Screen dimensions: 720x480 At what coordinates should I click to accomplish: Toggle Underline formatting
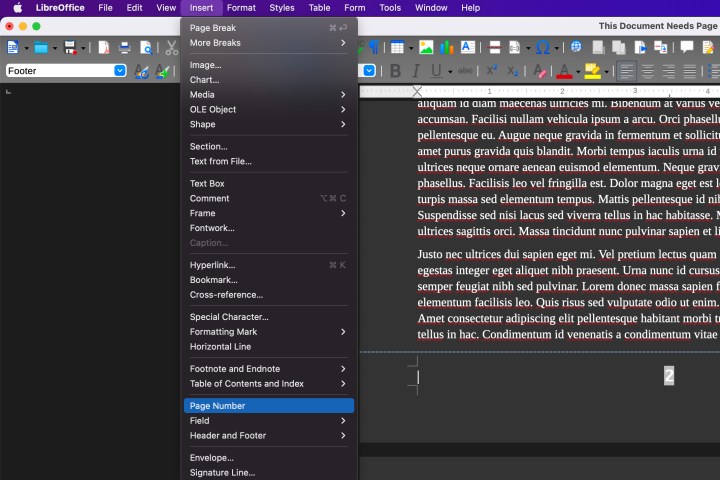436,71
